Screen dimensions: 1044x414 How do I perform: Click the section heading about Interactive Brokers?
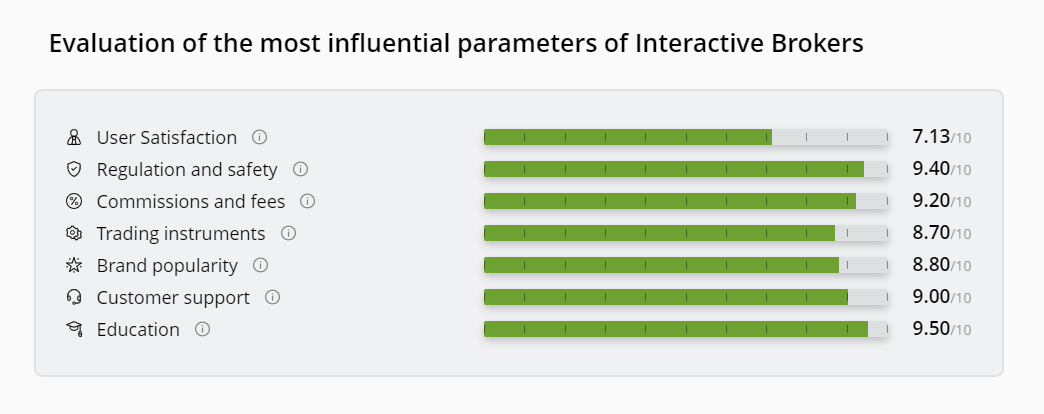coord(456,45)
